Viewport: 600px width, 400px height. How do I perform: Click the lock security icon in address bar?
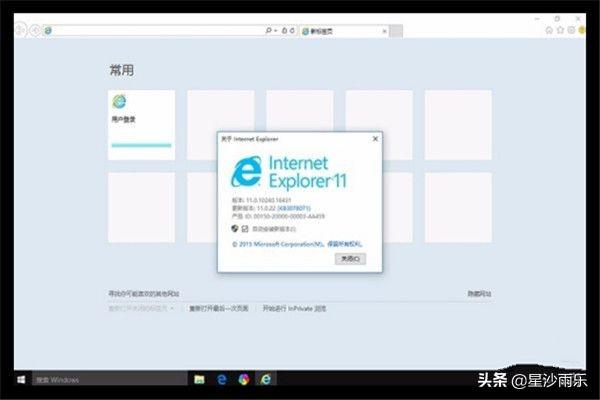284,30
